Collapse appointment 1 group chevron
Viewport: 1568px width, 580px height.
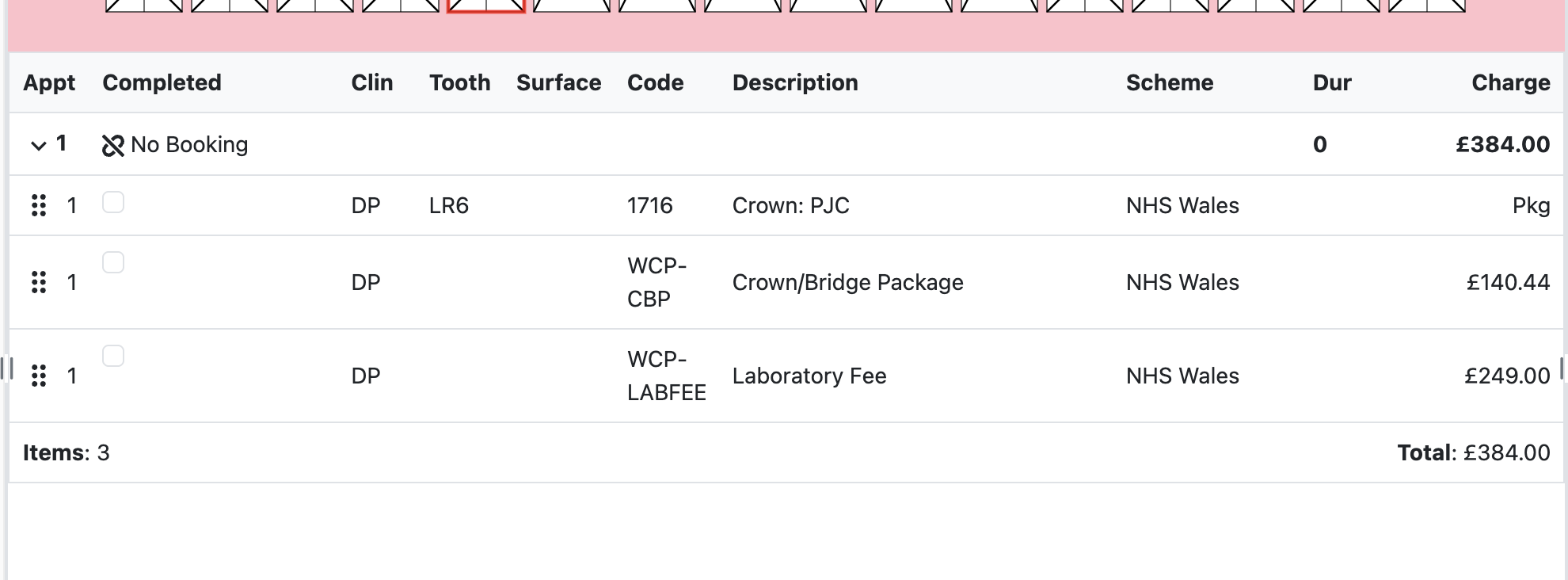tap(38, 145)
